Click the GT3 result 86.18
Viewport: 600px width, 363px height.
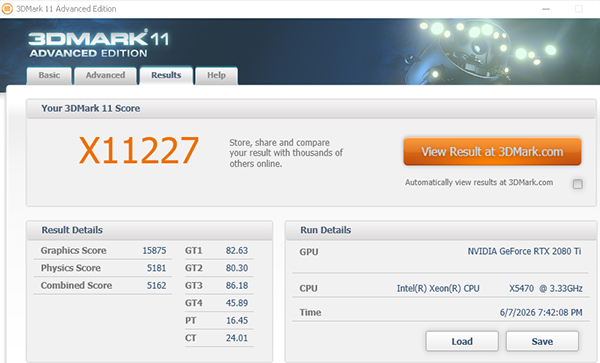point(236,285)
